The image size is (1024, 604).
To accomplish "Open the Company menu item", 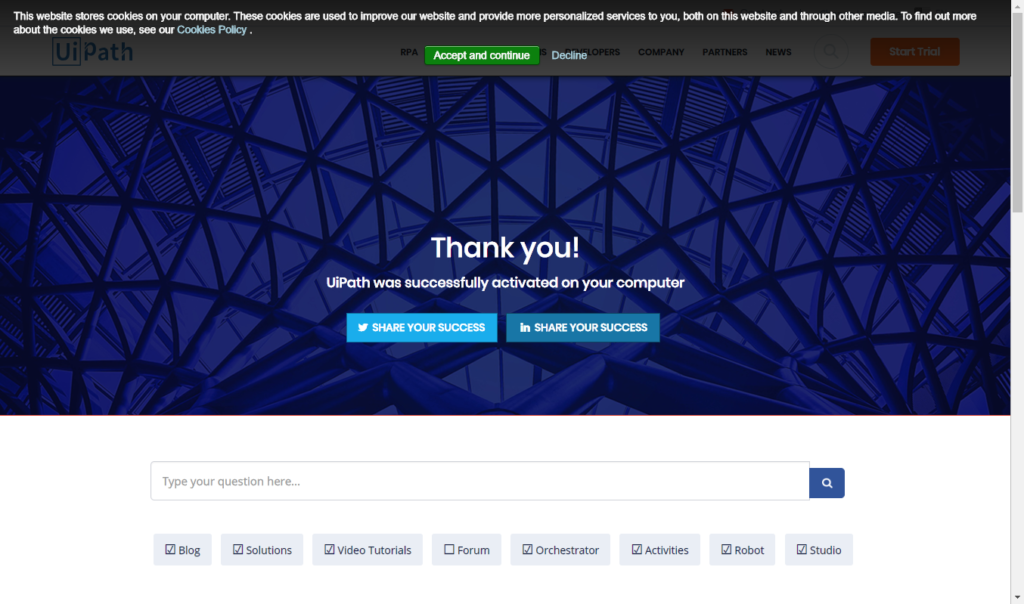I will coord(661,52).
